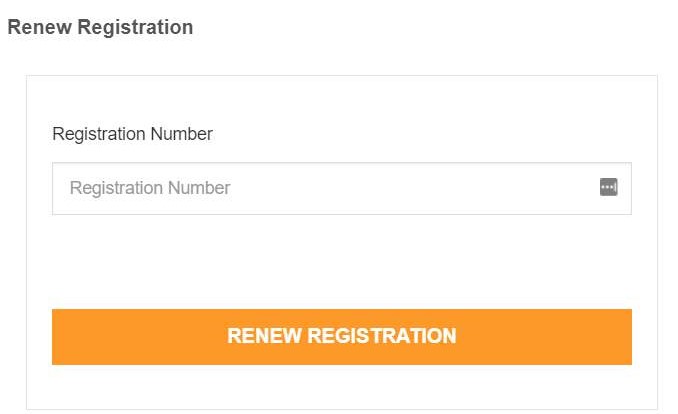678x414 pixels.
Task: Tap the Renew Registration title text
Action: coord(100,27)
